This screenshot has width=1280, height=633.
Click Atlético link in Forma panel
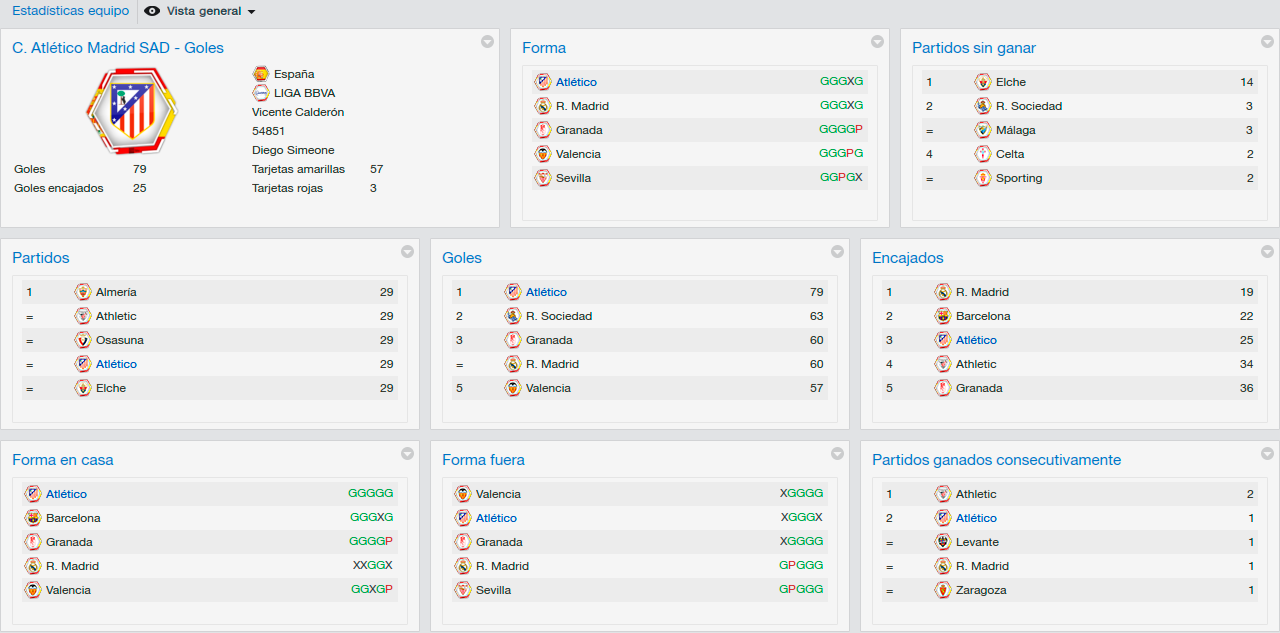pyautogui.click(x=576, y=82)
